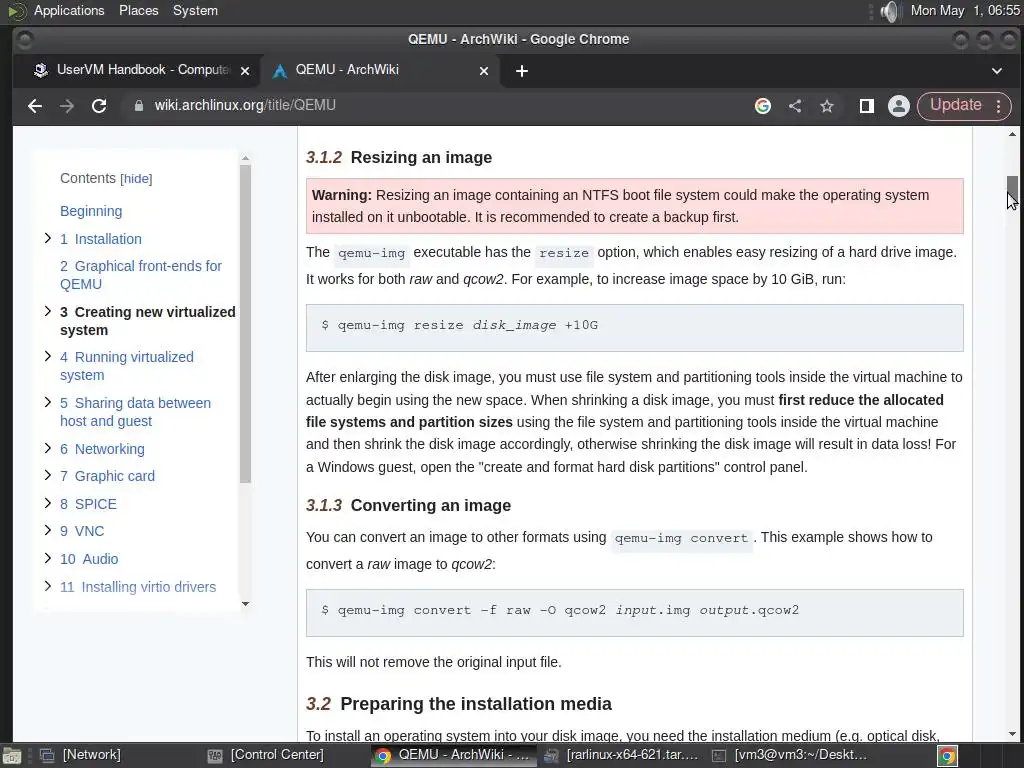This screenshot has height=768, width=1024.
Task: Open the System menu
Action: [x=195, y=10]
